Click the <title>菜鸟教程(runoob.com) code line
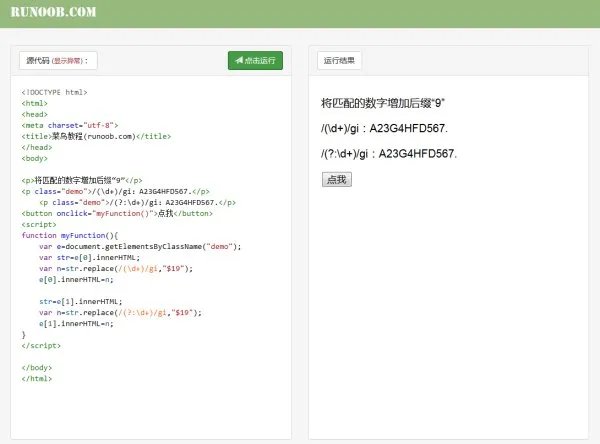Viewport: 600px width, 444px height. pos(96,136)
